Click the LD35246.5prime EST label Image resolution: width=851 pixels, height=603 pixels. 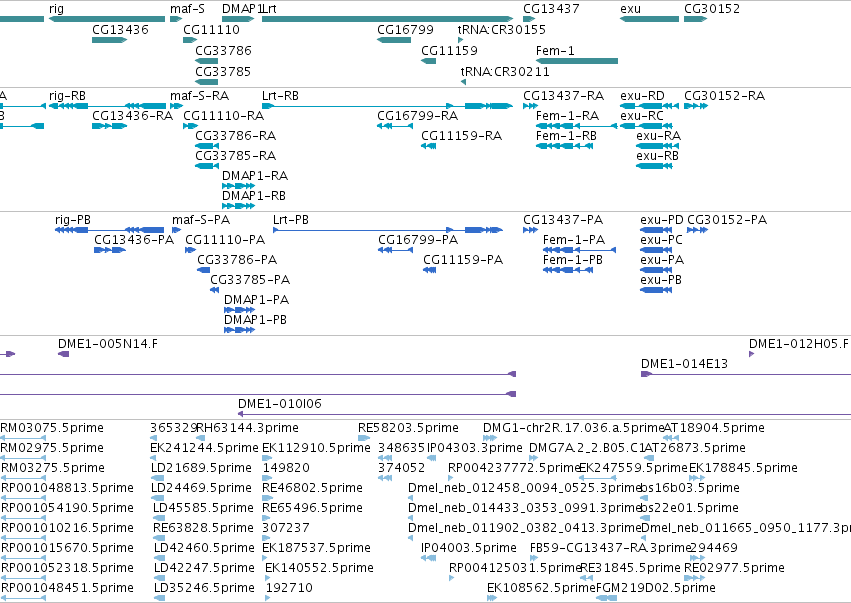click(x=204, y=588)
